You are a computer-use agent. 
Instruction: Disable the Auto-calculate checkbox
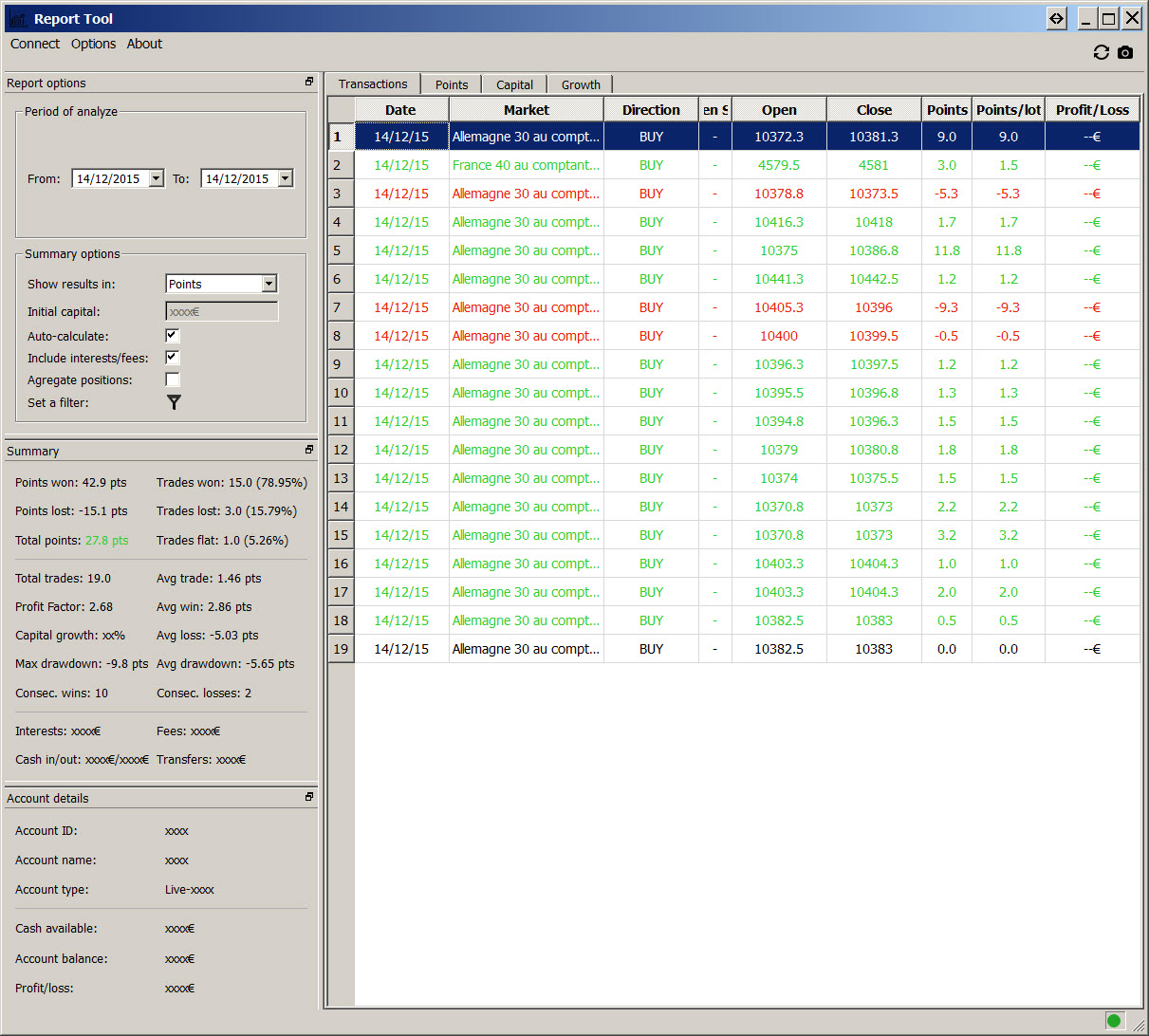tap(173, 336)
